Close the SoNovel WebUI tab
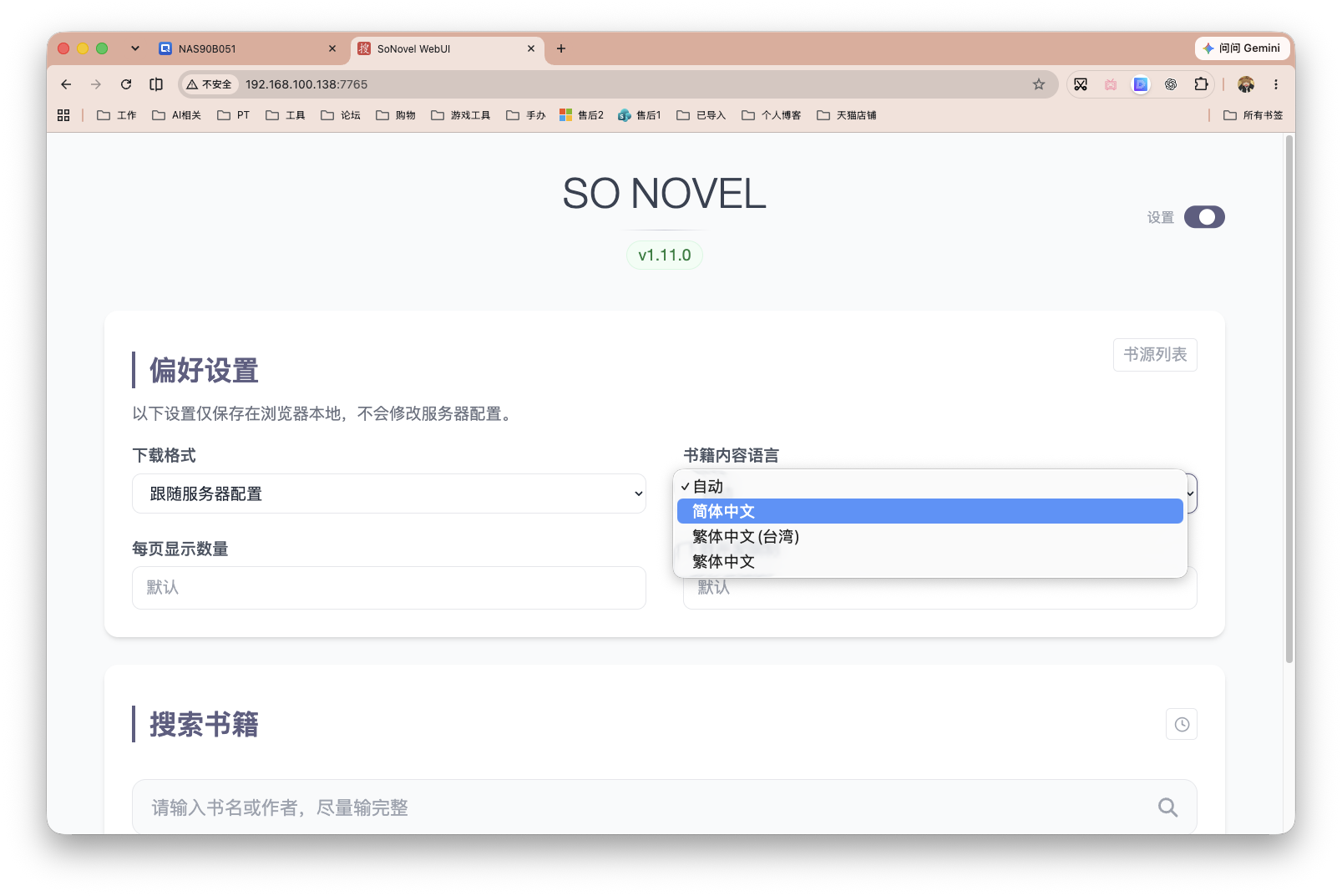This screenshot has width=1342, height=896. [x=531, y=48]
